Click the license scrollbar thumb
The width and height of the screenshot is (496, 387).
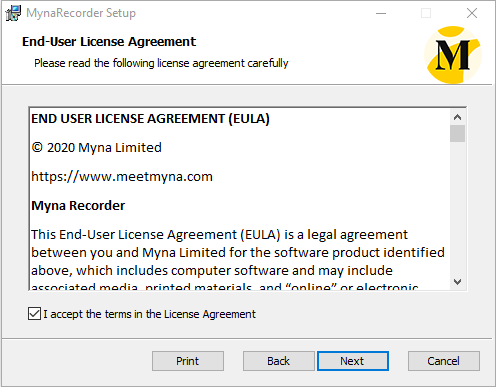point(457,134)
